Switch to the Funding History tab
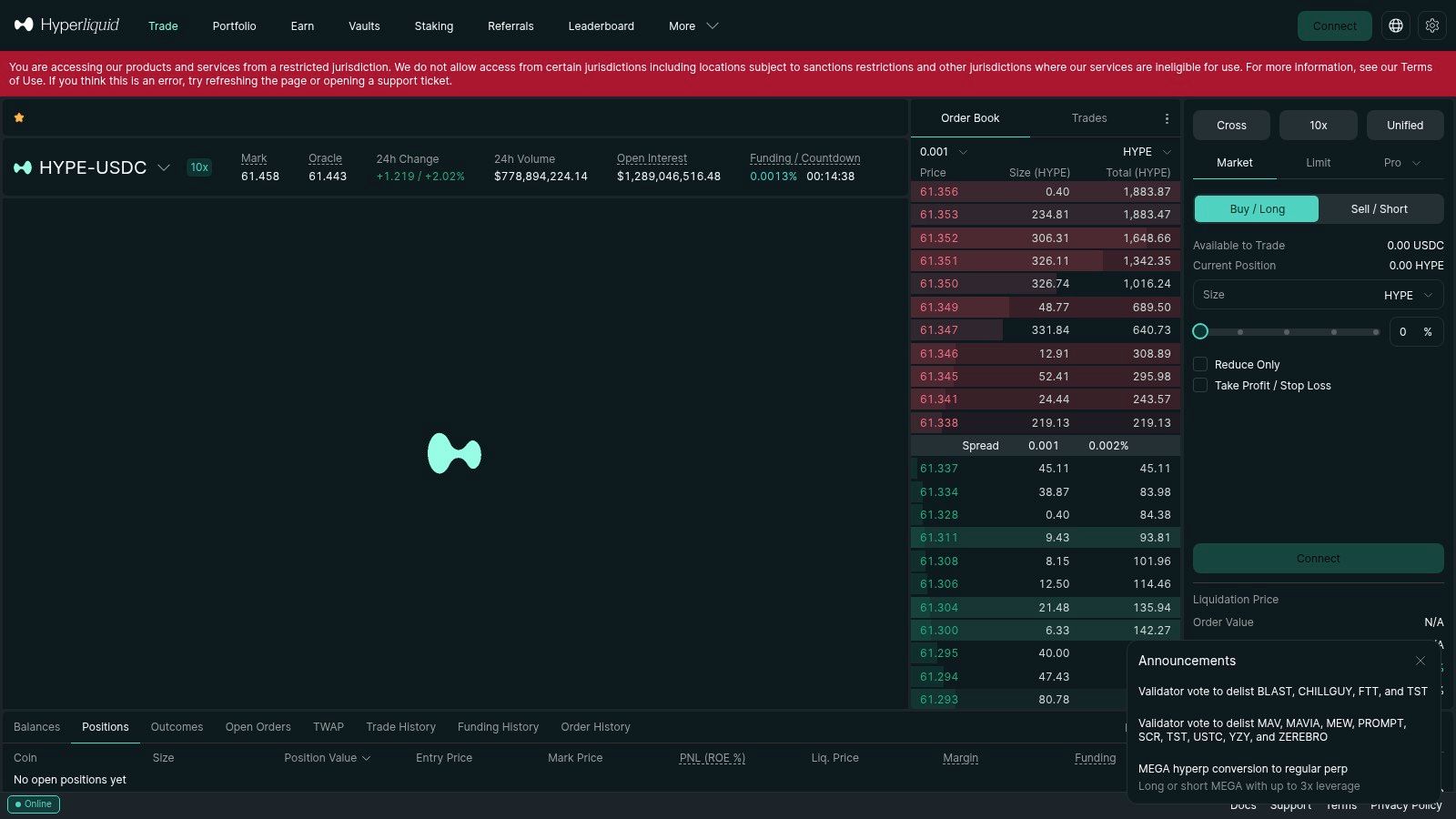Viewport: 1456px width, 819px height. tap(498, 727)
